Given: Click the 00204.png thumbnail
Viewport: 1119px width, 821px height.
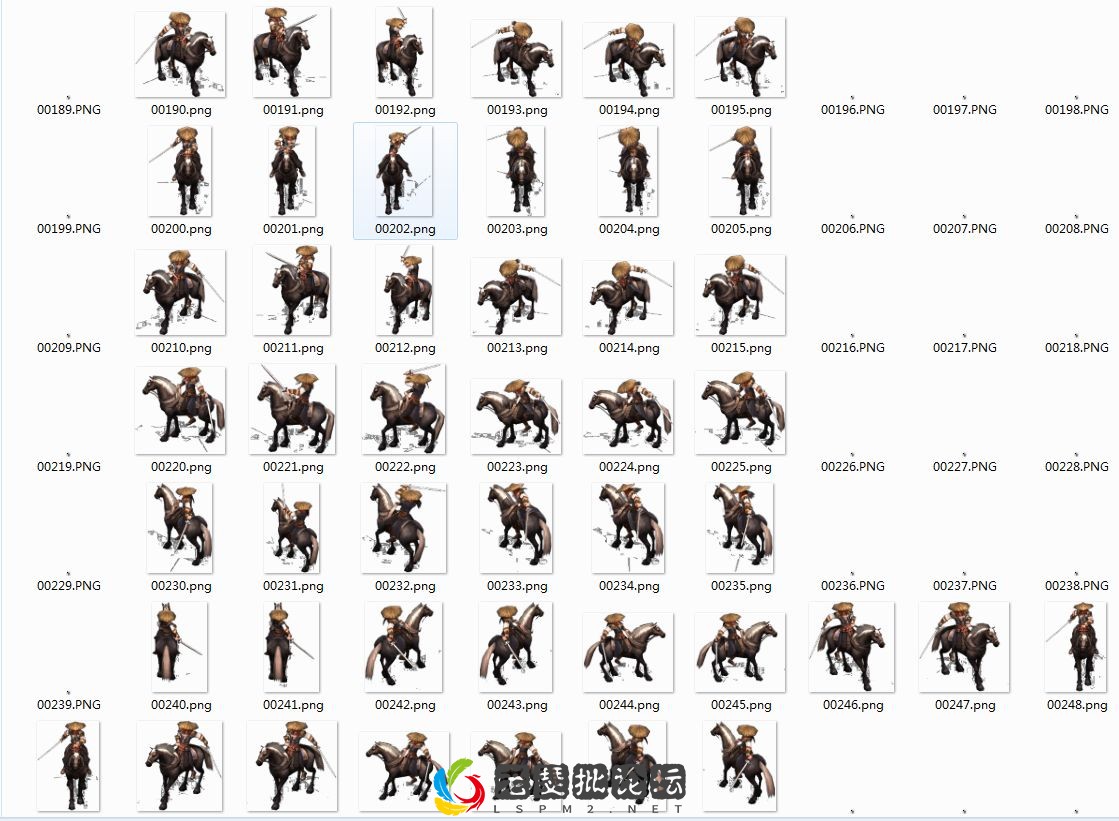Looking at the screenshot, I should [x=628, y=171].
